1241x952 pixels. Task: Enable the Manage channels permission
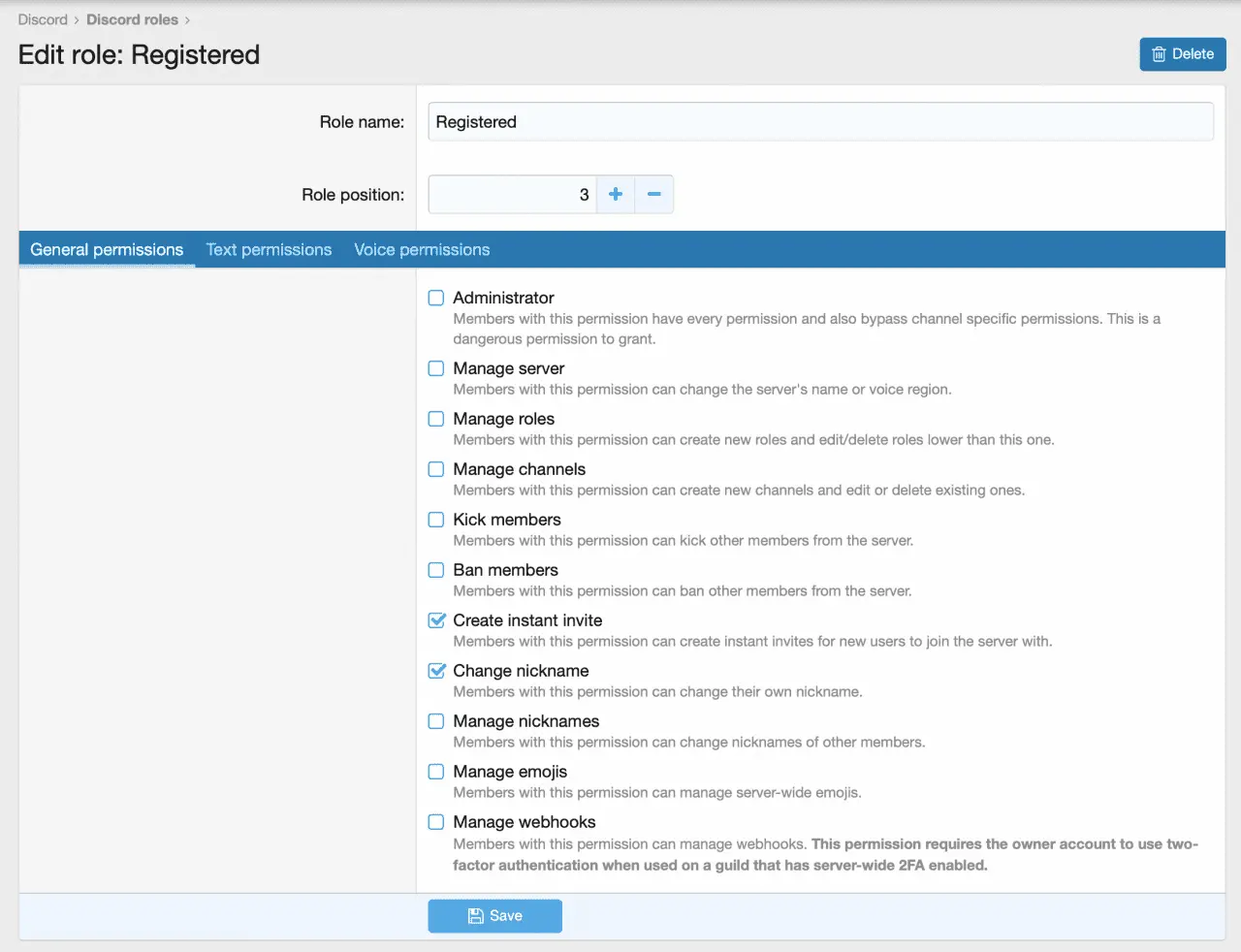click(x=436, y=470)
